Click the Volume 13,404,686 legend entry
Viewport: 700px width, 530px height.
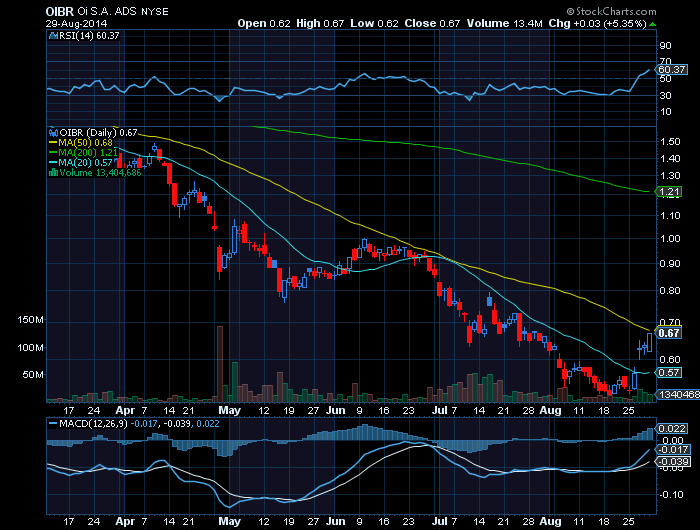tap(100, 173)
